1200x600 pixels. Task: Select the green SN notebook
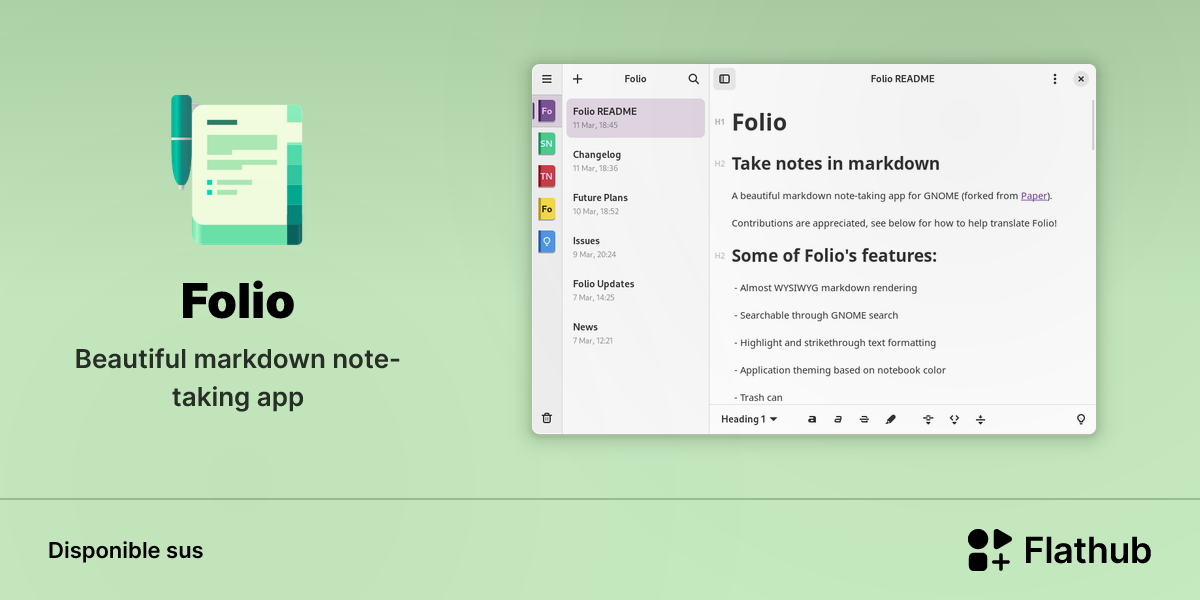pyautogui.click(x=546, y=144)
